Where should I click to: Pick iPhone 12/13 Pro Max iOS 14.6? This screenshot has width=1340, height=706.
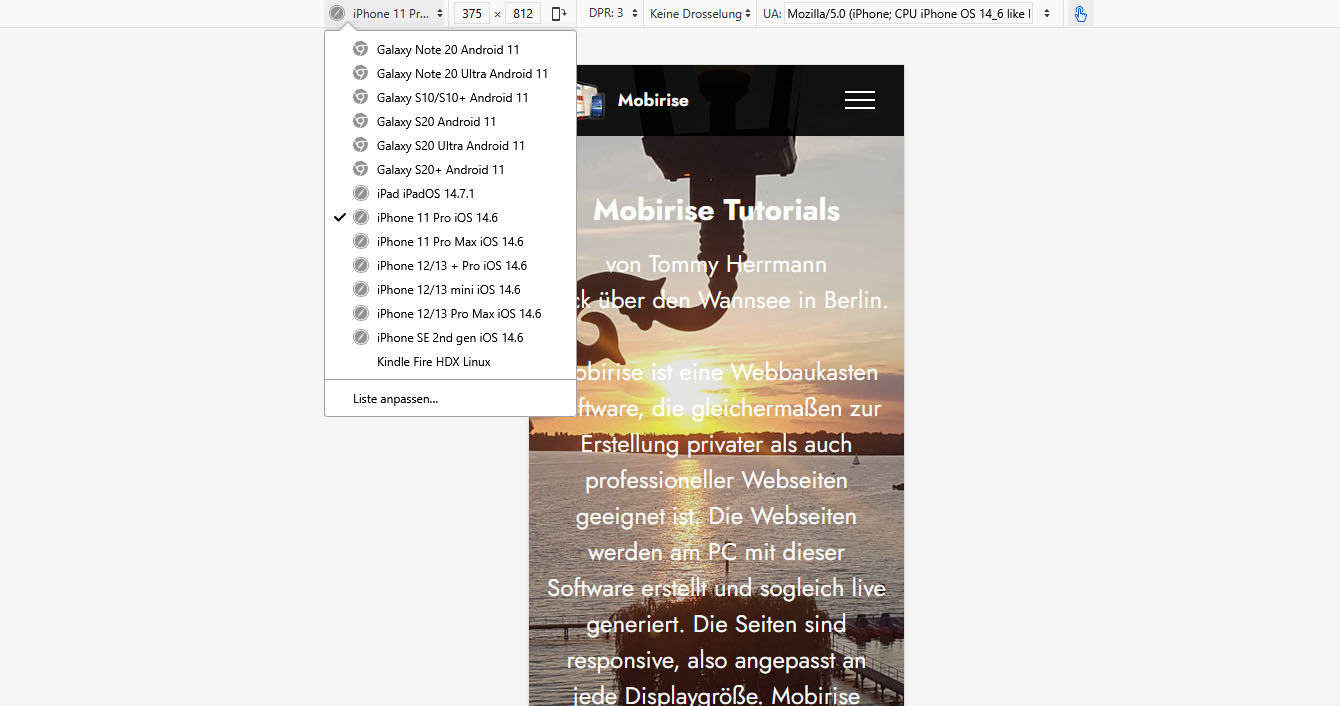(x=458, y=313)
